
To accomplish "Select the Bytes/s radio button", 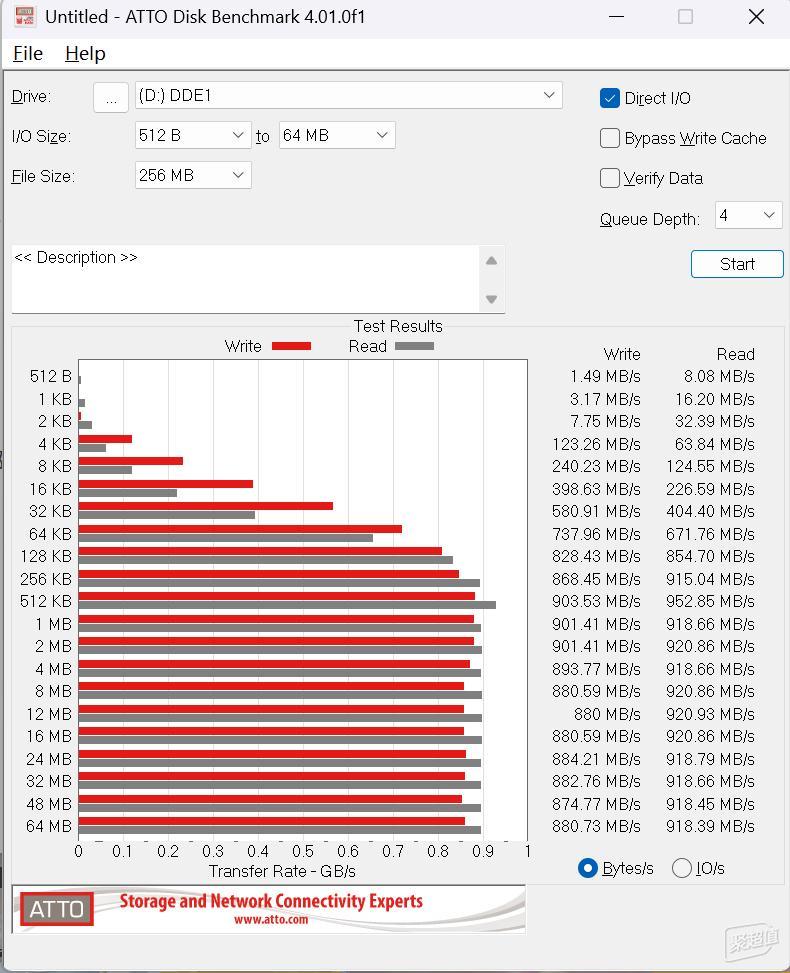I will (x=587, y=868).
